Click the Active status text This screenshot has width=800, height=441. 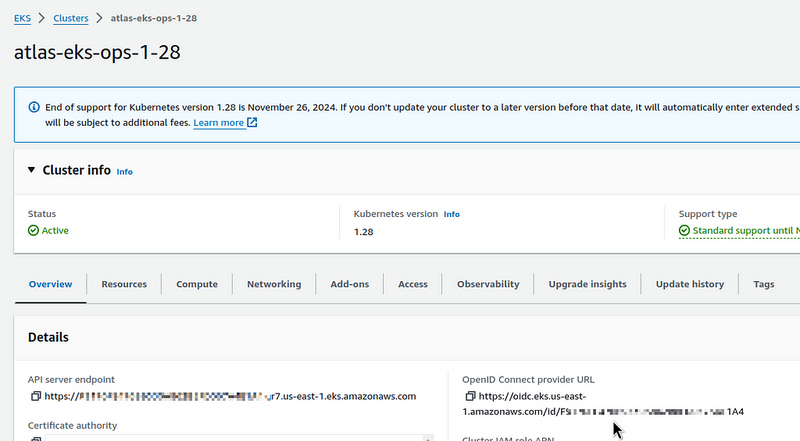click(x=55, y=231)
